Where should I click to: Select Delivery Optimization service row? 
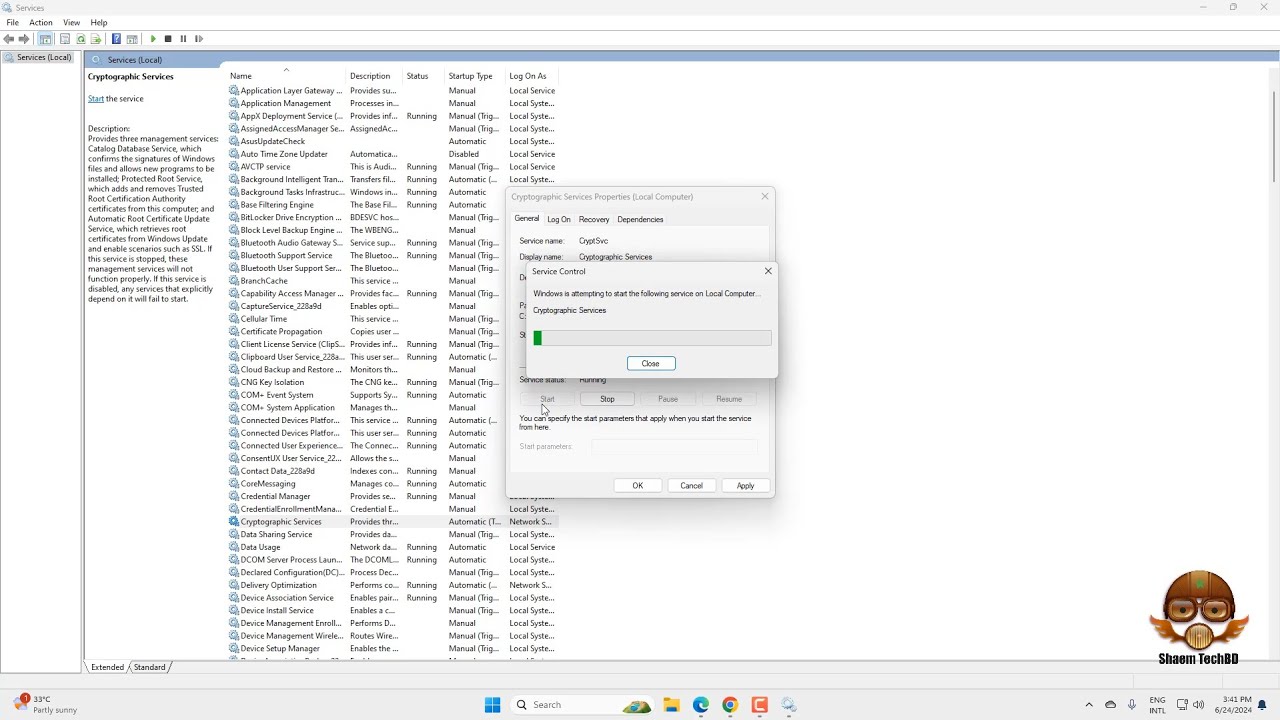(392, 585)
